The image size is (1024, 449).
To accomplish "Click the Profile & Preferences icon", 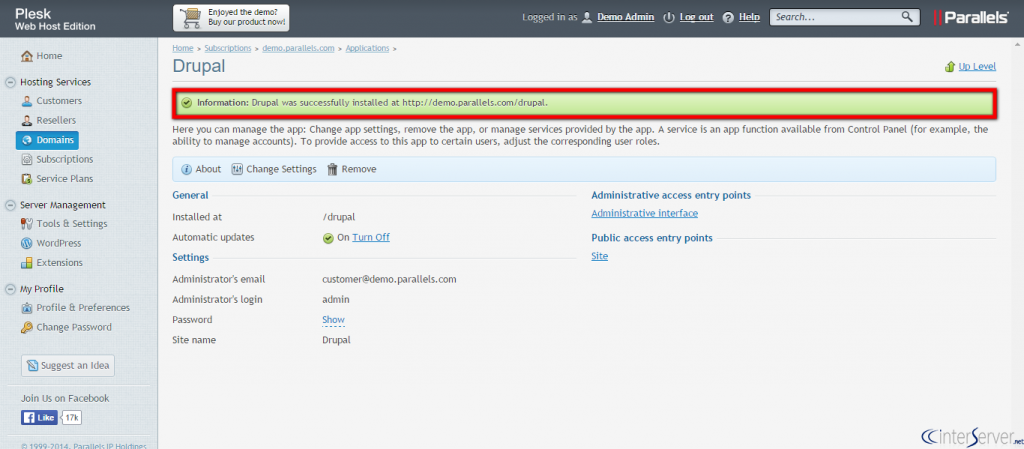I will [27, 308].
